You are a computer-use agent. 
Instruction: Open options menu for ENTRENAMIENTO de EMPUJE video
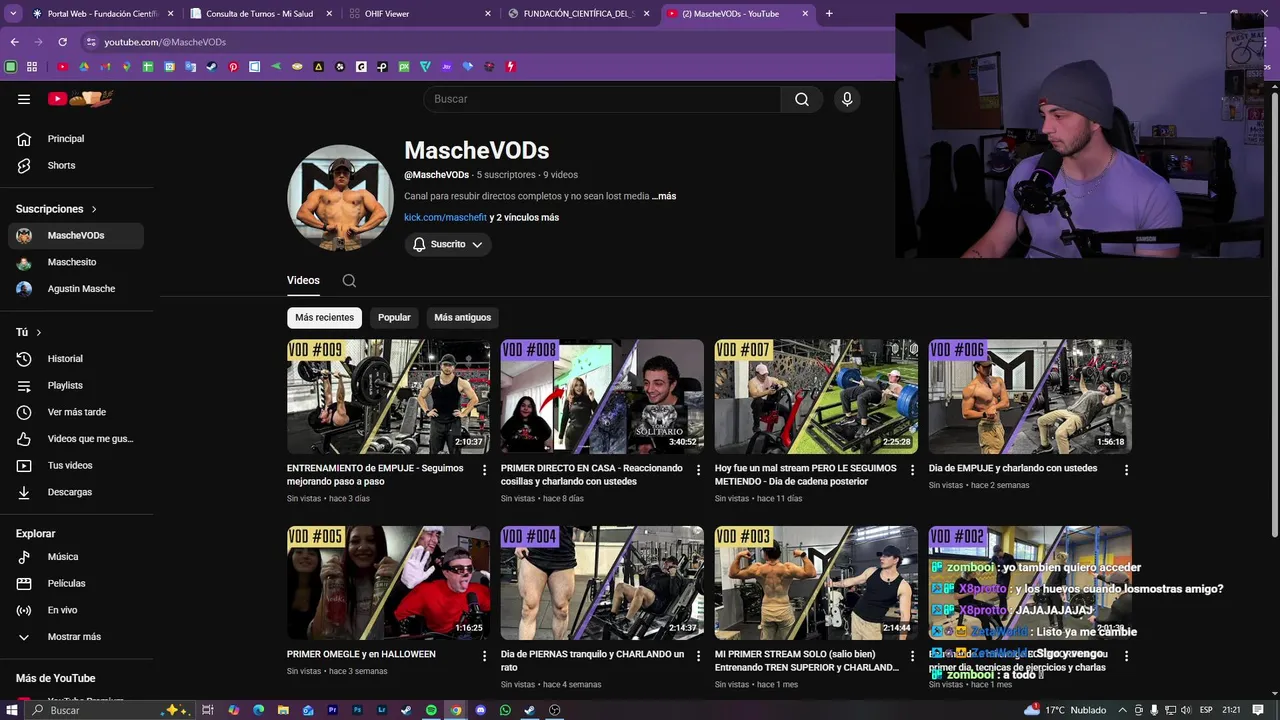(x=485, y=470)
